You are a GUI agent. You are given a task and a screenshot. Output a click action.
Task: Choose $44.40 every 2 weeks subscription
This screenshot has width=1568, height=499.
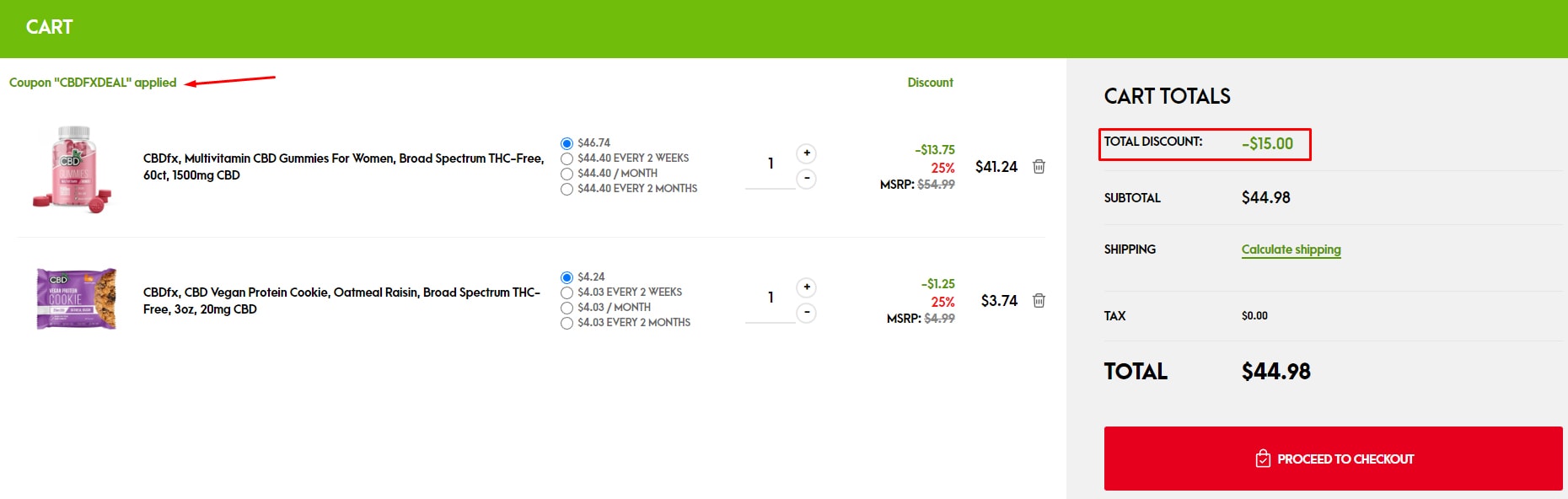(x=567, y=158)
